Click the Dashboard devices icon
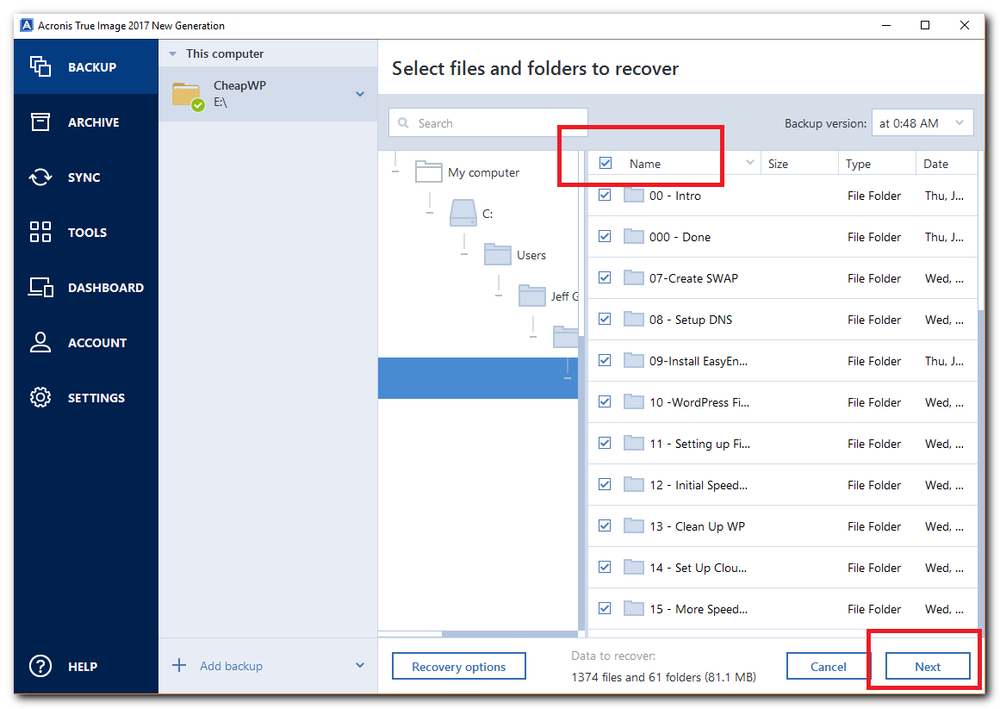This screenshot has height=709, width=1000. tap(41, 287)
